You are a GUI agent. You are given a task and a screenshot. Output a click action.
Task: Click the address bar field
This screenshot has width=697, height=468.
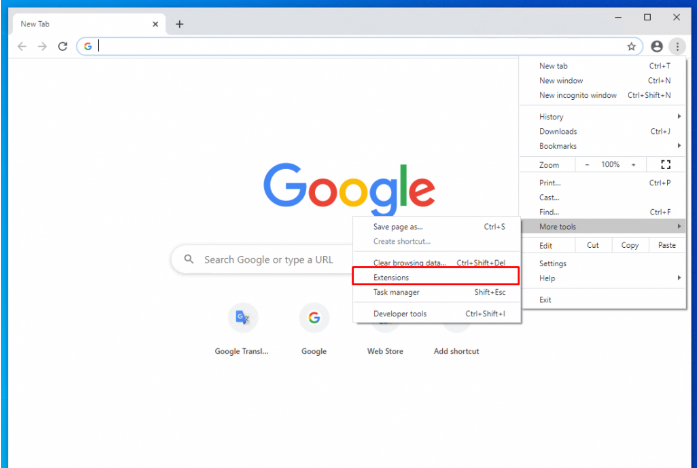pos(359,46)
